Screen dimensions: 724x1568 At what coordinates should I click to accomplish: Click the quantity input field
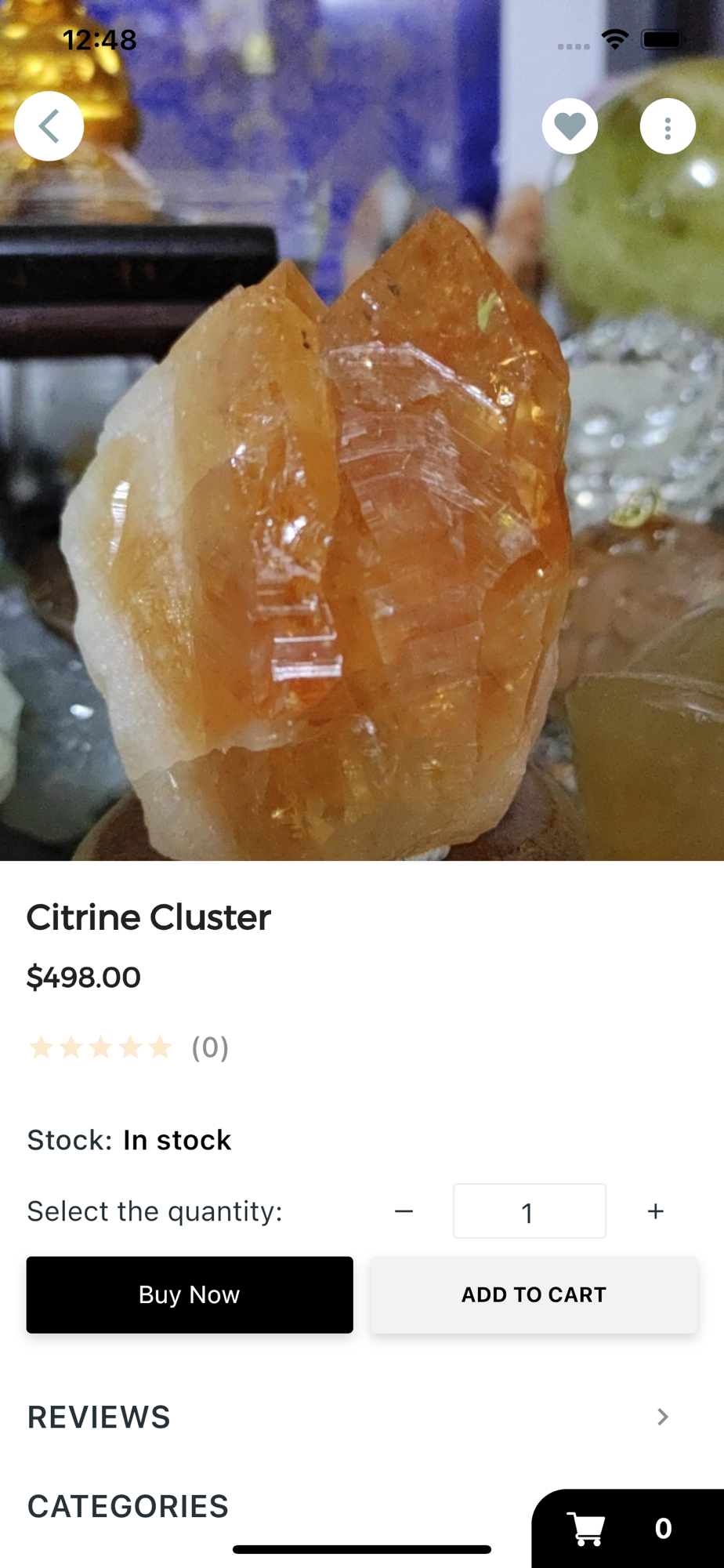(530, 1211)
